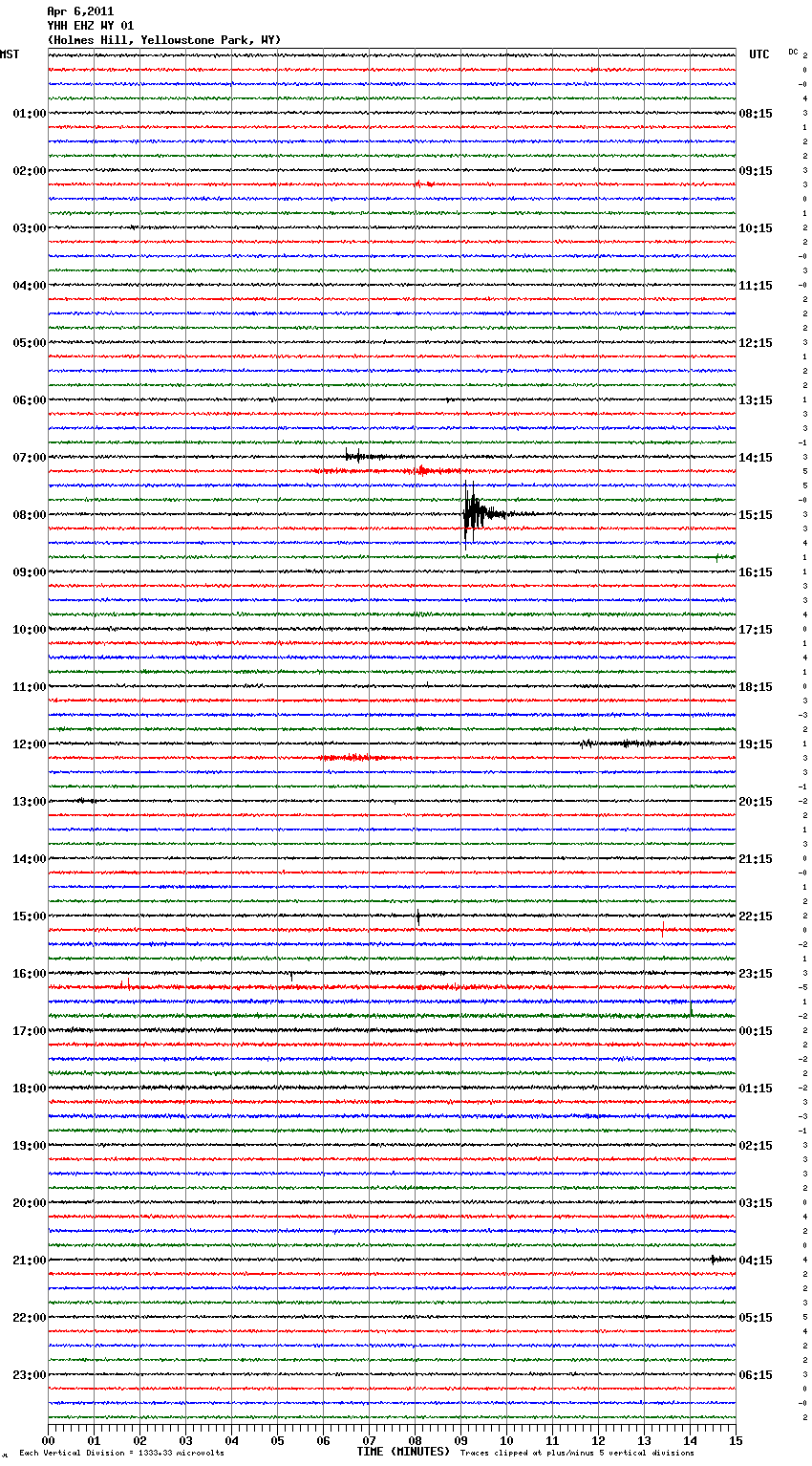
Task: Click the 13:15 UTC time label
Action: click(756, 400)
